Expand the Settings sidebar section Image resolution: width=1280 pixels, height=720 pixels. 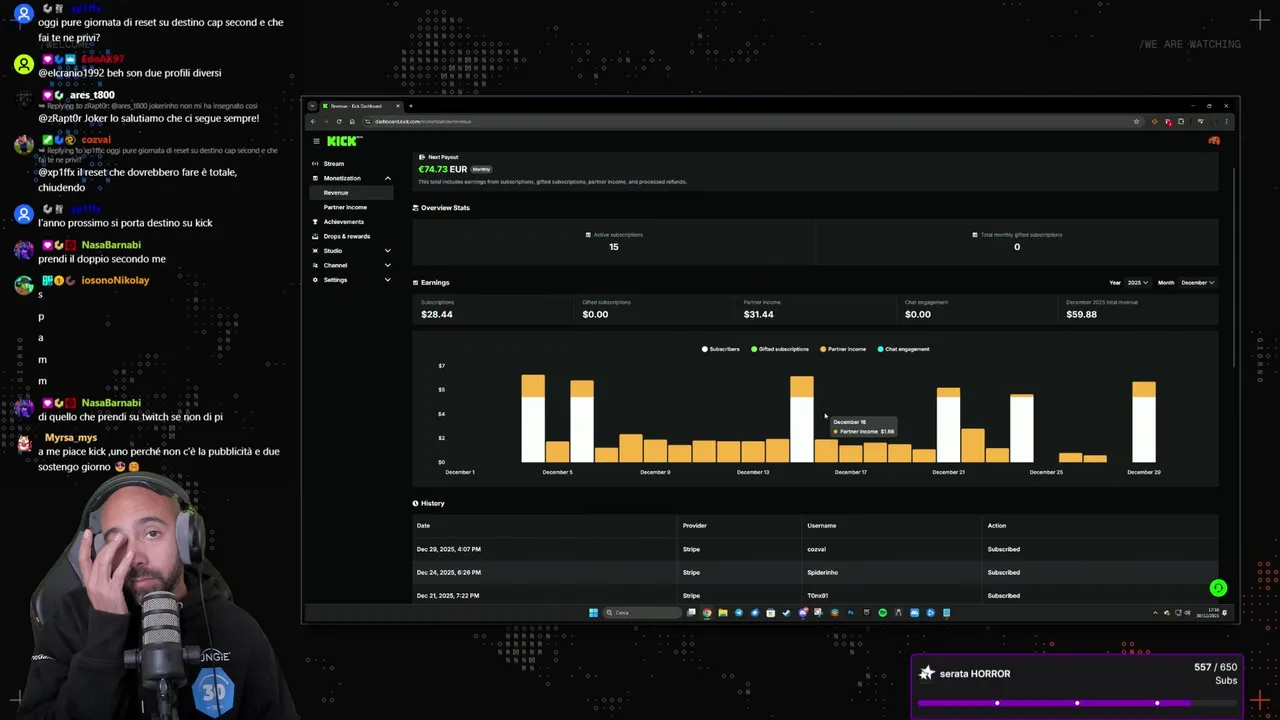point(387,280)
